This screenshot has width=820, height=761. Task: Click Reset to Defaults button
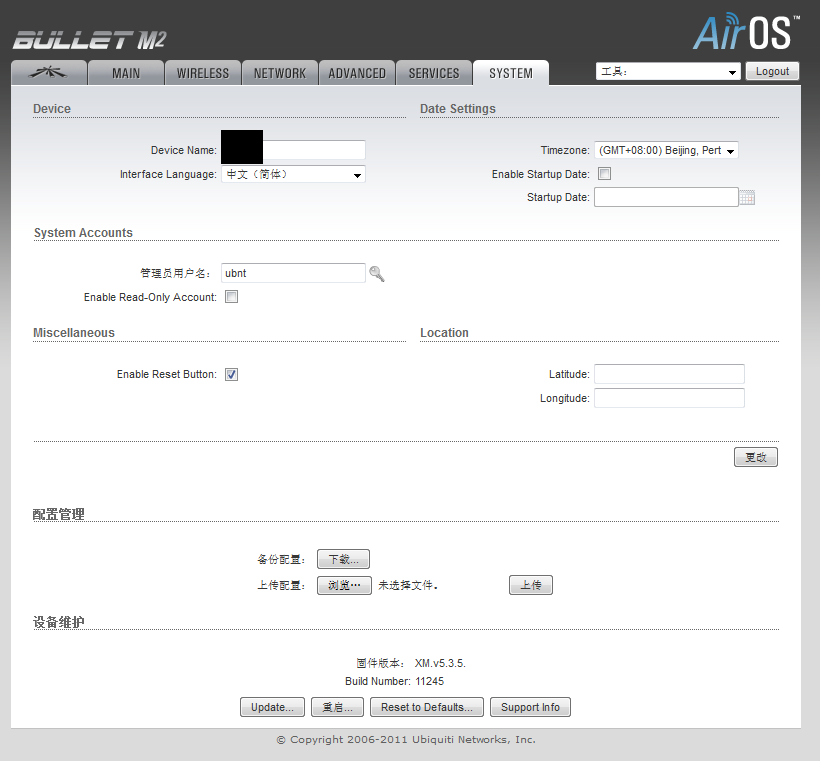(x=427, y=707)
